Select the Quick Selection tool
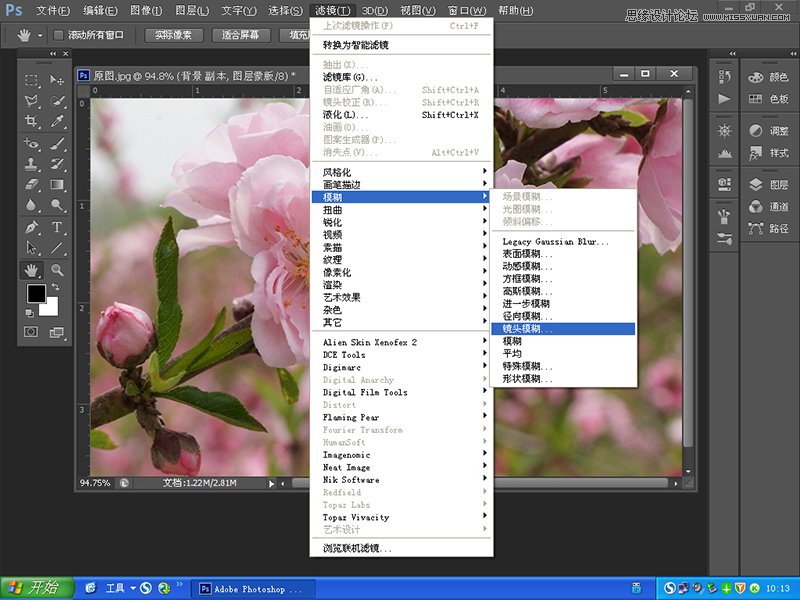This screenshot has height=600, width=800. point(57,101)
